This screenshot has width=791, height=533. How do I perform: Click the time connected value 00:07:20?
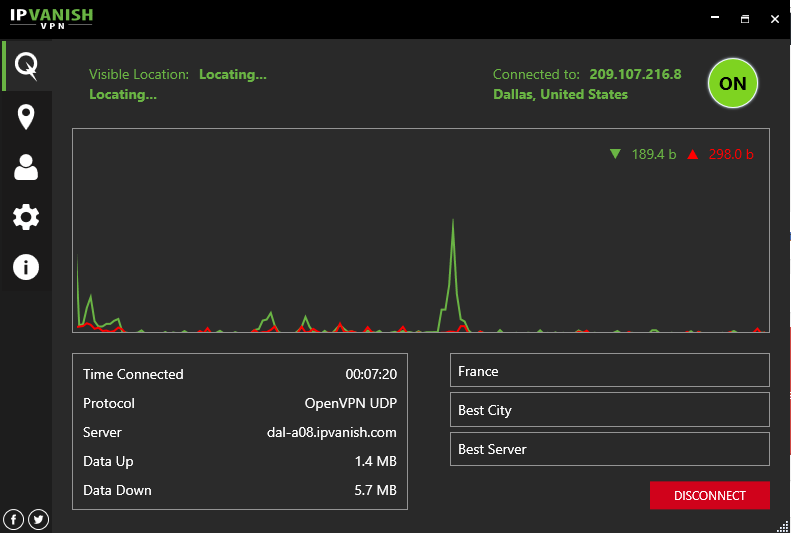point(371,374)
